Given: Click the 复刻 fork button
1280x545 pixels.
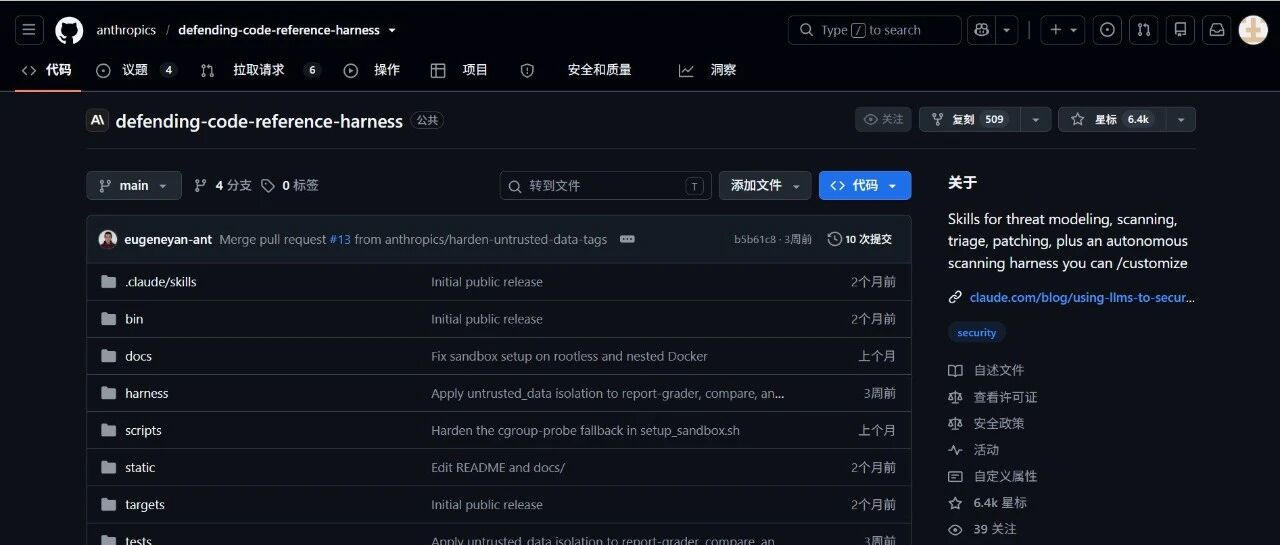Looking at the screenshot, I should pos(969,119).
